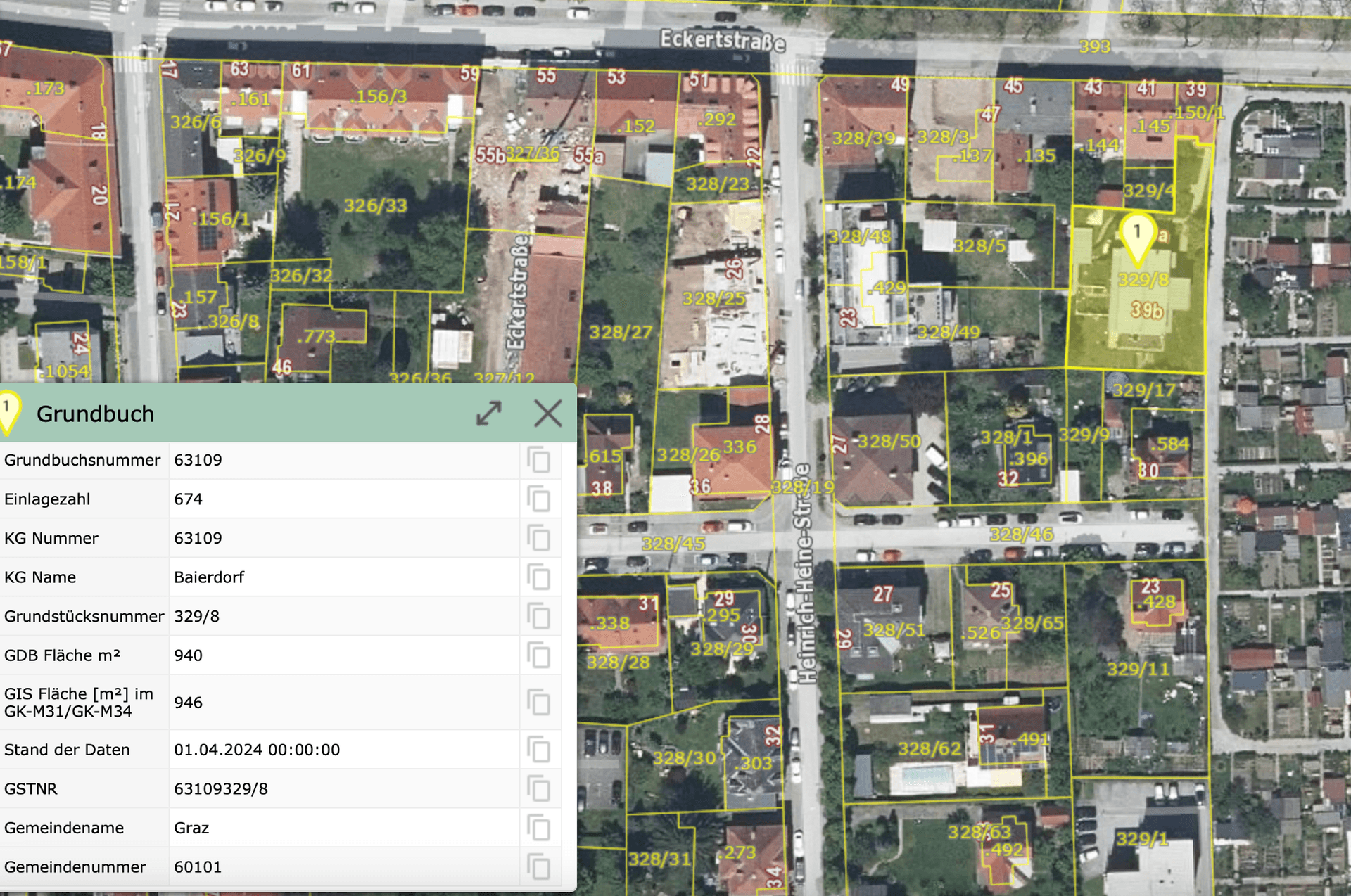
Task: Copy the KG Name Baierdorf
Action: [x=539, y=577]
